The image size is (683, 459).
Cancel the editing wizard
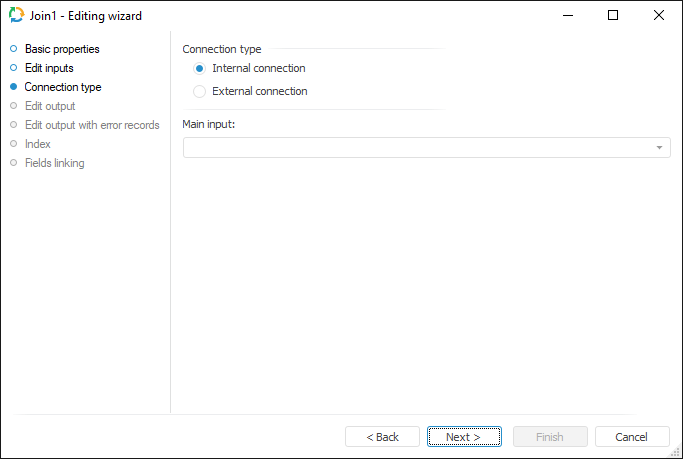pyautogui.click(x=632, y=437)
